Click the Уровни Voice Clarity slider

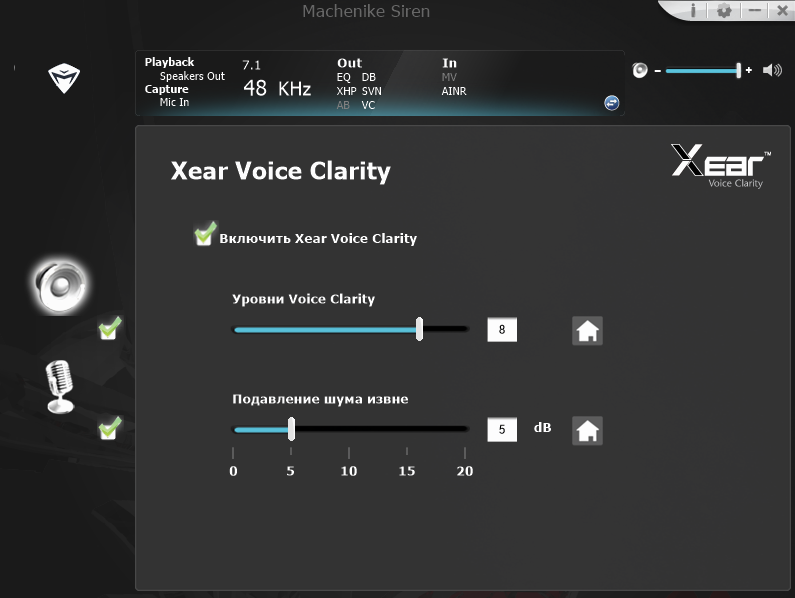(350, 329)
